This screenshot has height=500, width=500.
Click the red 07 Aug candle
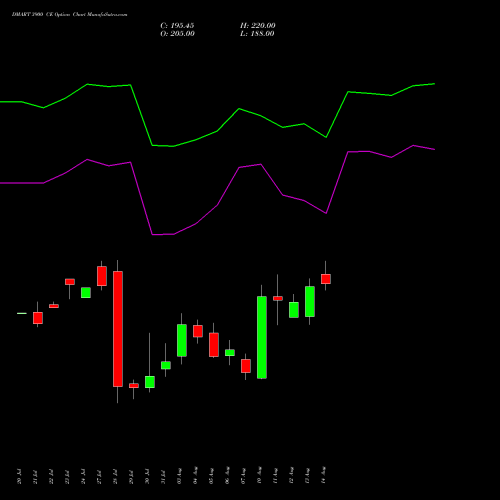[x=246, y=366]
